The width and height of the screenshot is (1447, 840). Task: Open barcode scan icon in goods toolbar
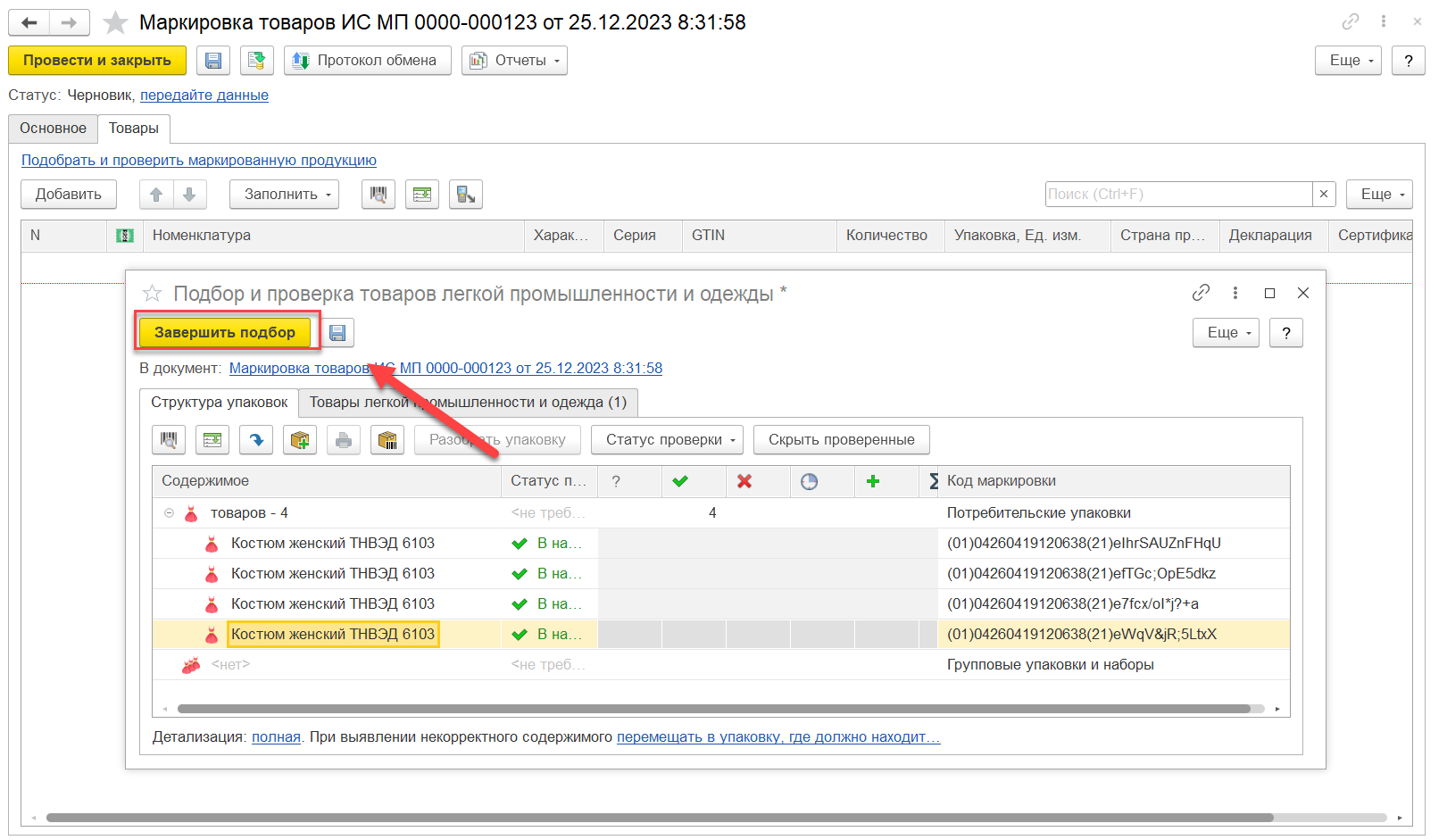[378, 195]
